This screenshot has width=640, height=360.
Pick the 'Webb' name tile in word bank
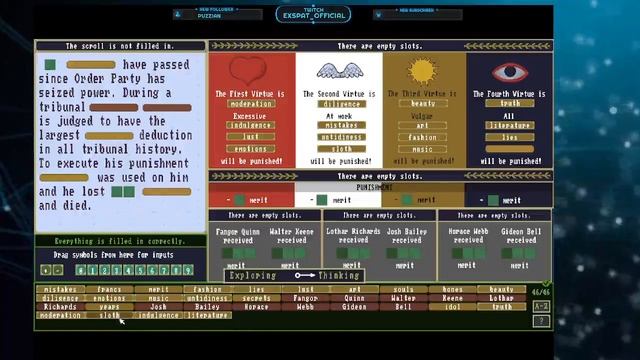pyautogui.click(x=305, y=307)
